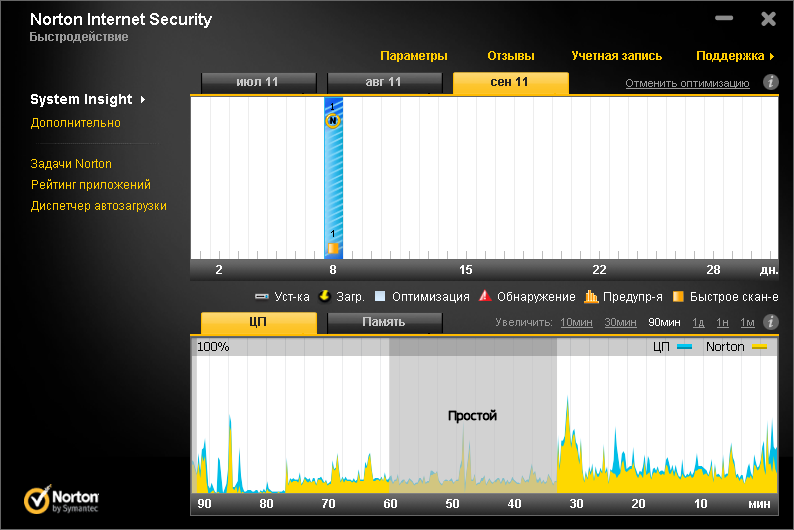This screenshot has height=530, width=794.
Task: Select the сен 11 month tab
Action: [x=510, y=83]
